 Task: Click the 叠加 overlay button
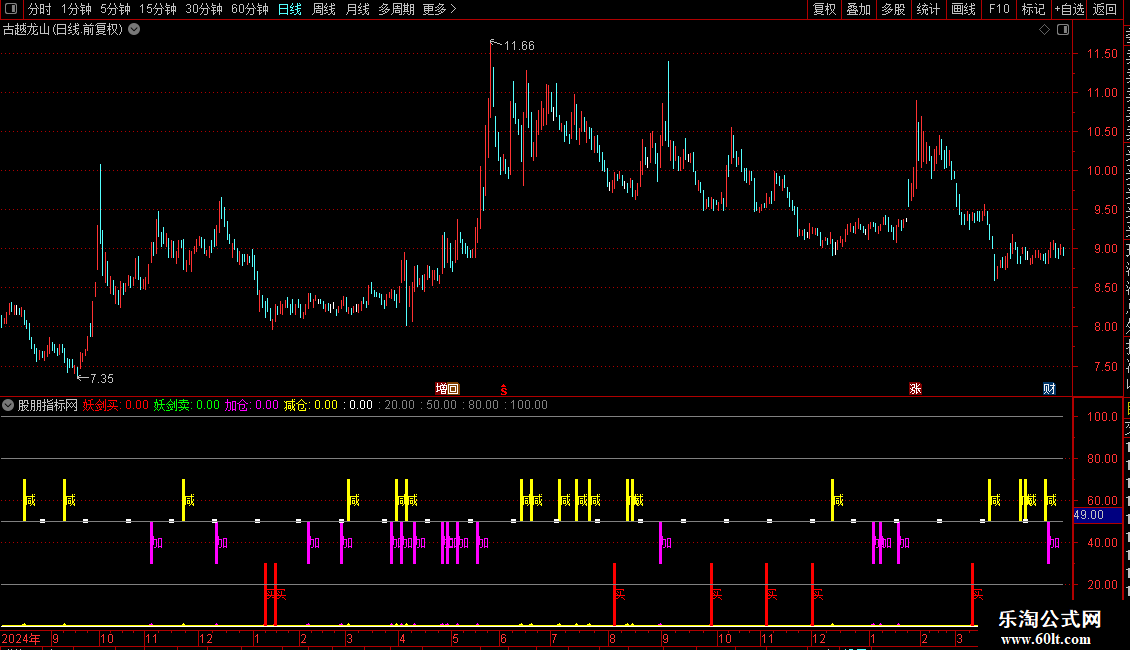coord(859,9)
